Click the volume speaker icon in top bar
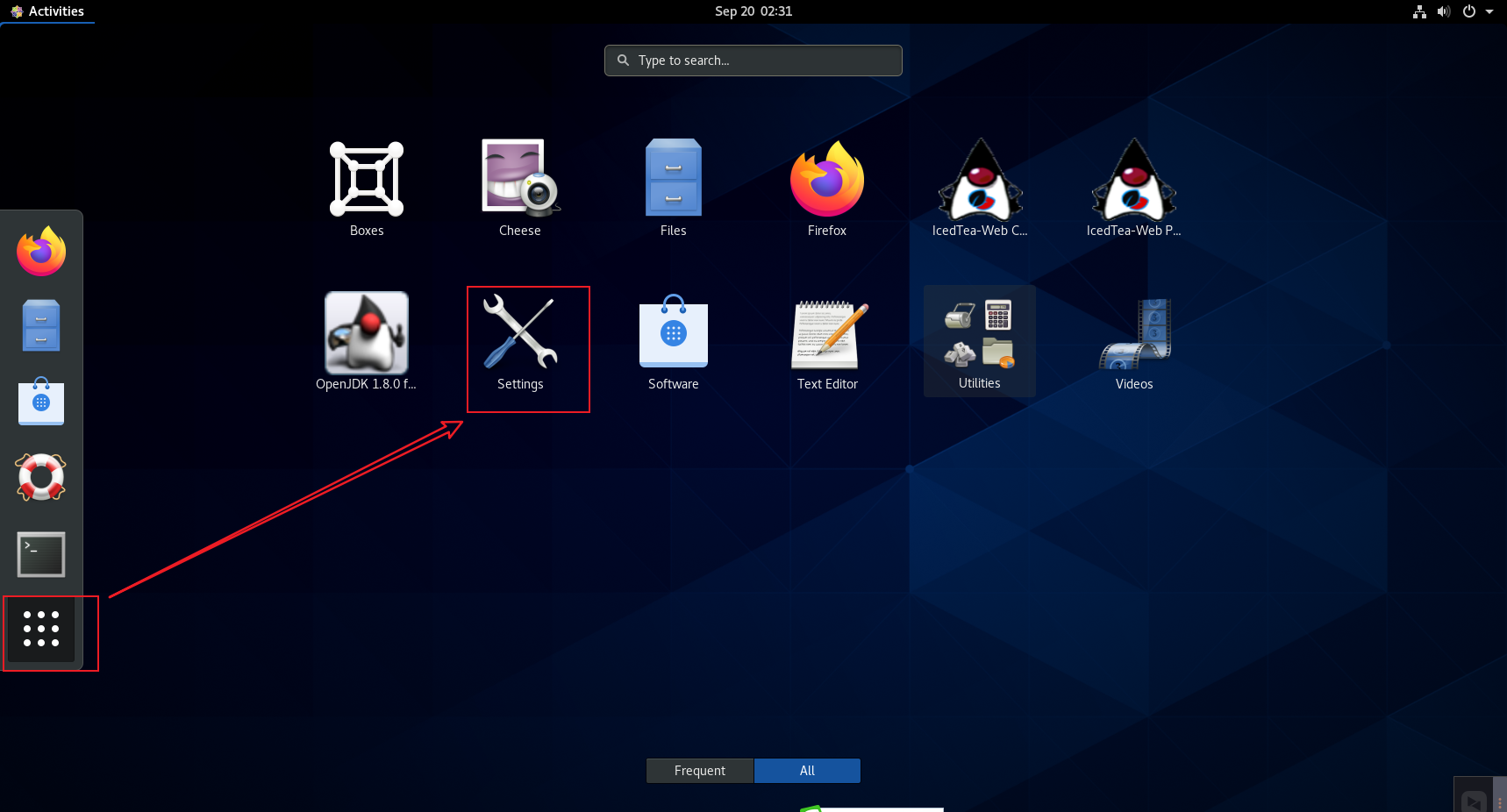Screen dimensions: 1507x812 tap(1444, 11)
